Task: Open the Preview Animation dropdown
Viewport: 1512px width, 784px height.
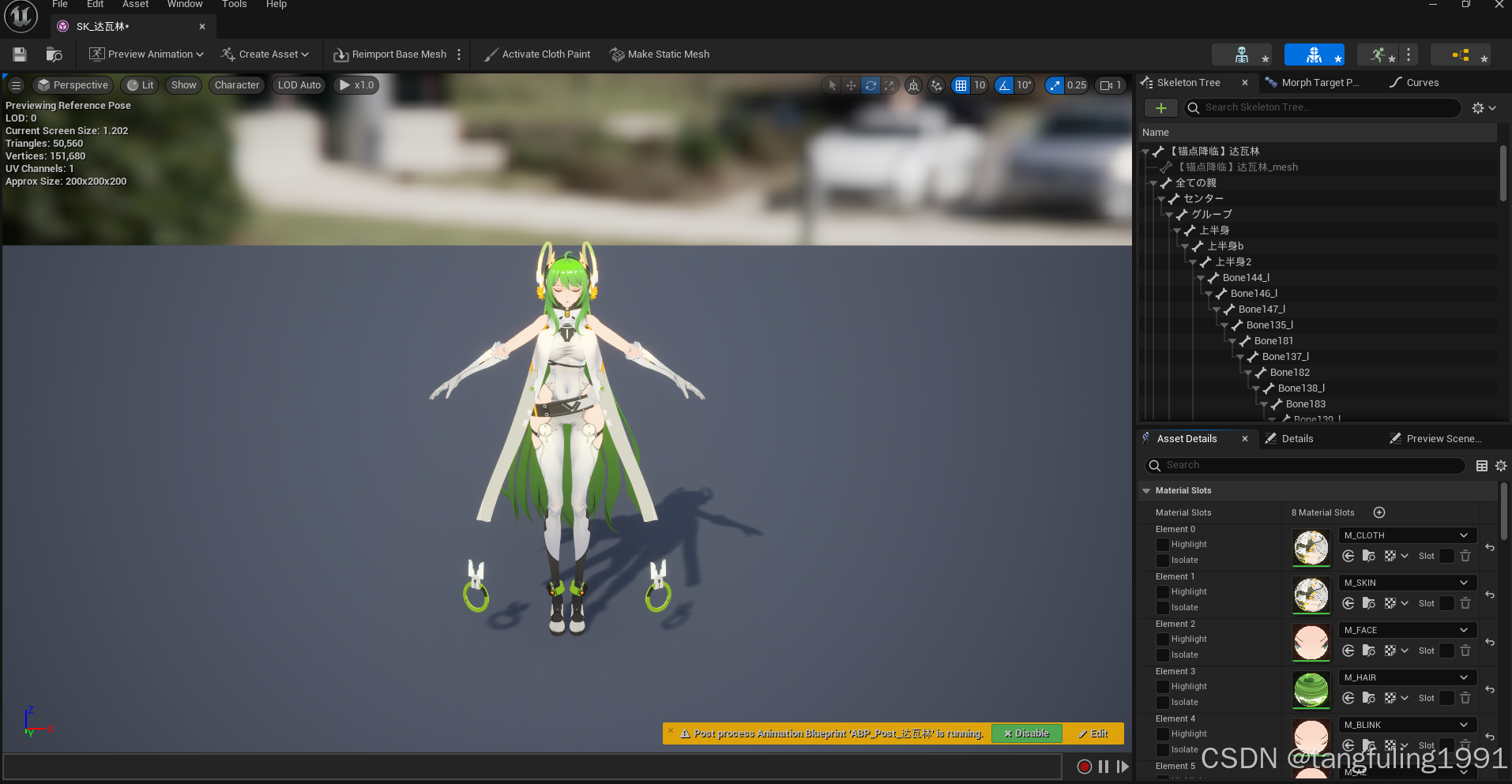Action: pos(146,54)
